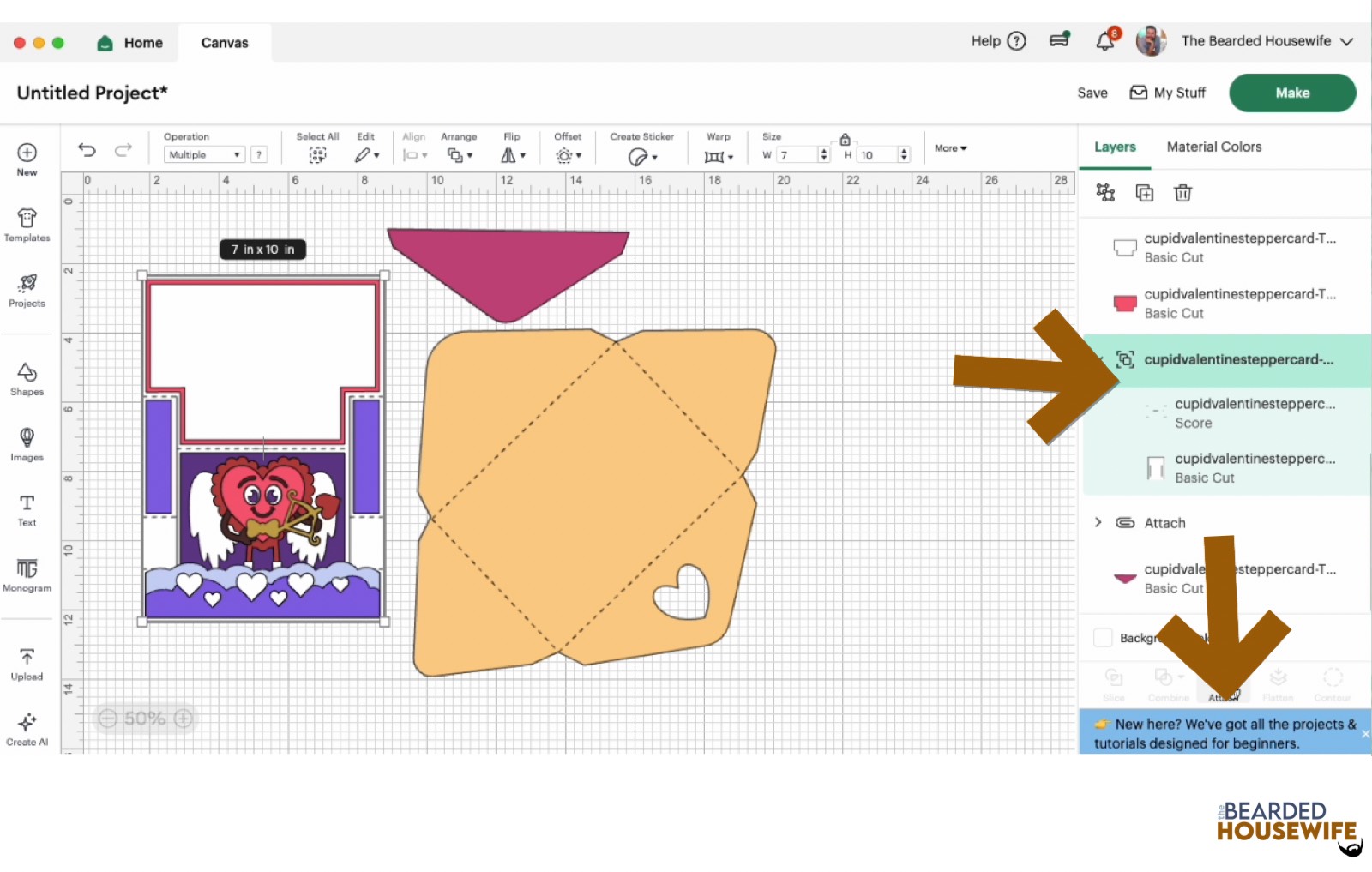Open the Templates panel
This screenshot has width=1372, height=872.
click(x=27, y=225)
